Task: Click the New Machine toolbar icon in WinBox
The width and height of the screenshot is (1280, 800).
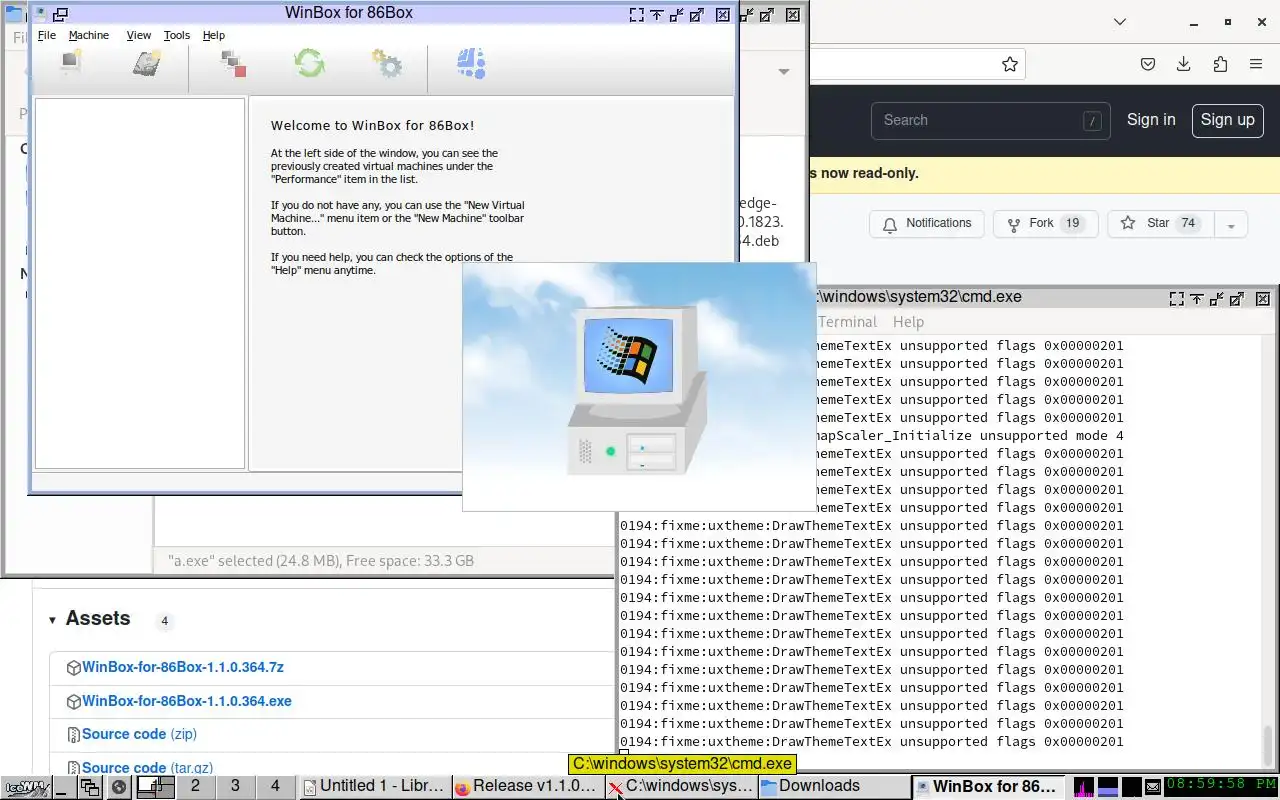Action: [x=70, y=64]
